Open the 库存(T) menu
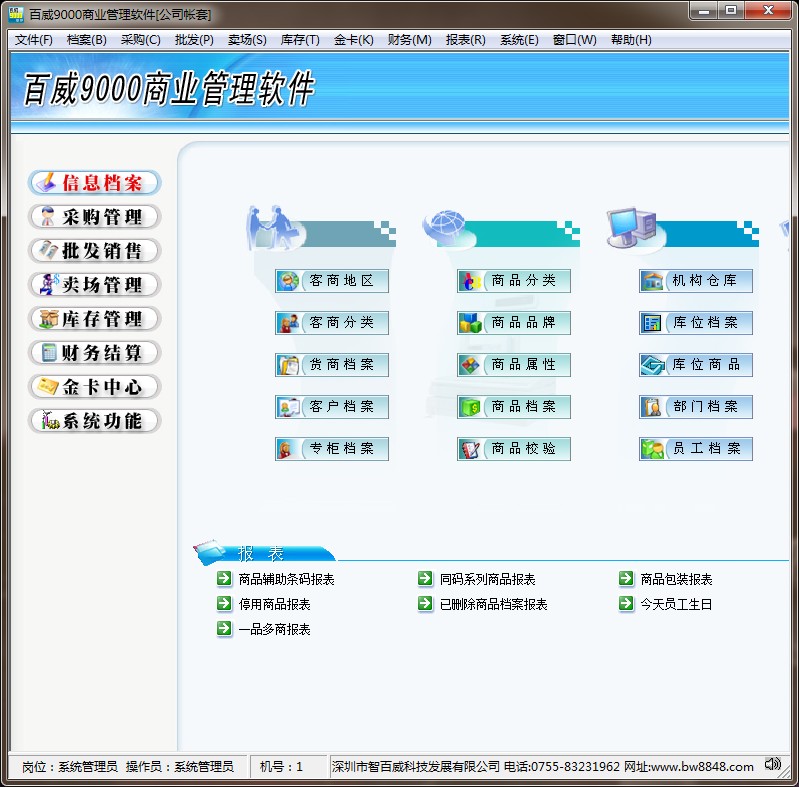 [300, 40]
